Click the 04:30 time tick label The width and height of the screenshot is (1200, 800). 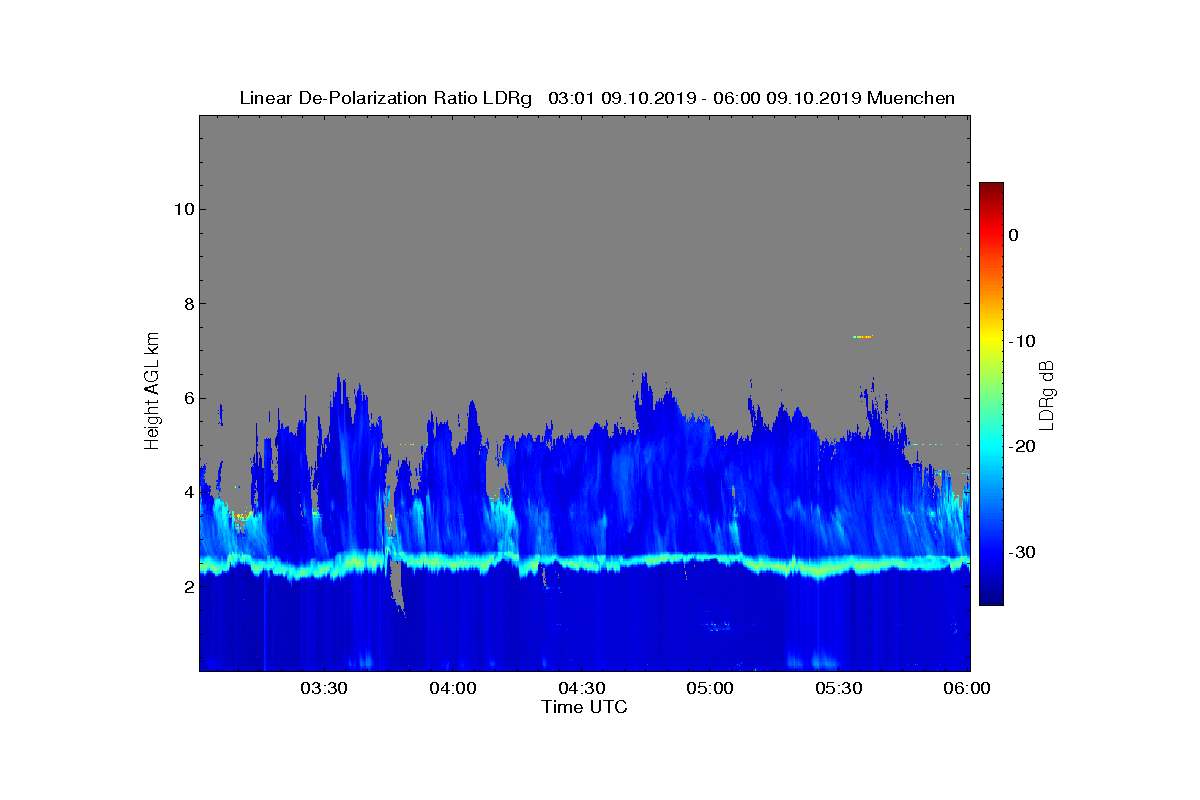(x=582, y=688)
